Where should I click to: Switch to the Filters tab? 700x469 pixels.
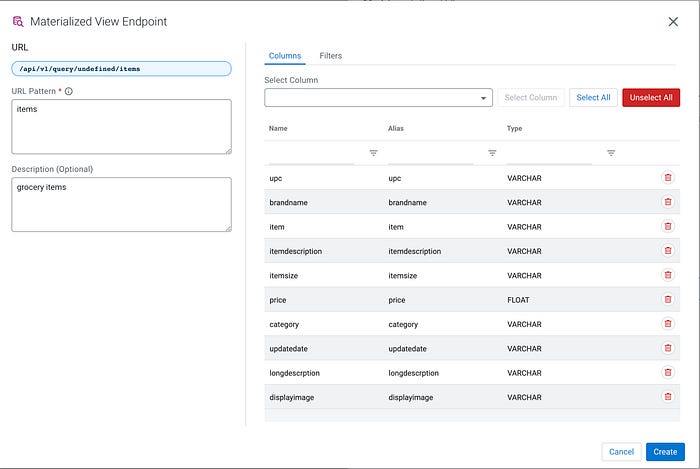330,56
